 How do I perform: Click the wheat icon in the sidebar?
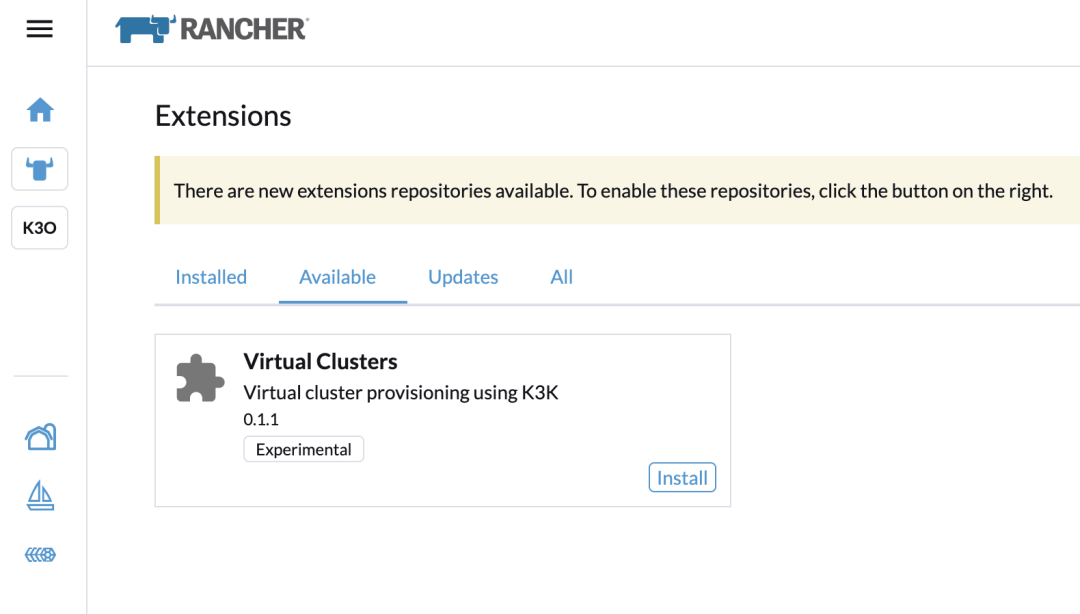click(40, 555)
